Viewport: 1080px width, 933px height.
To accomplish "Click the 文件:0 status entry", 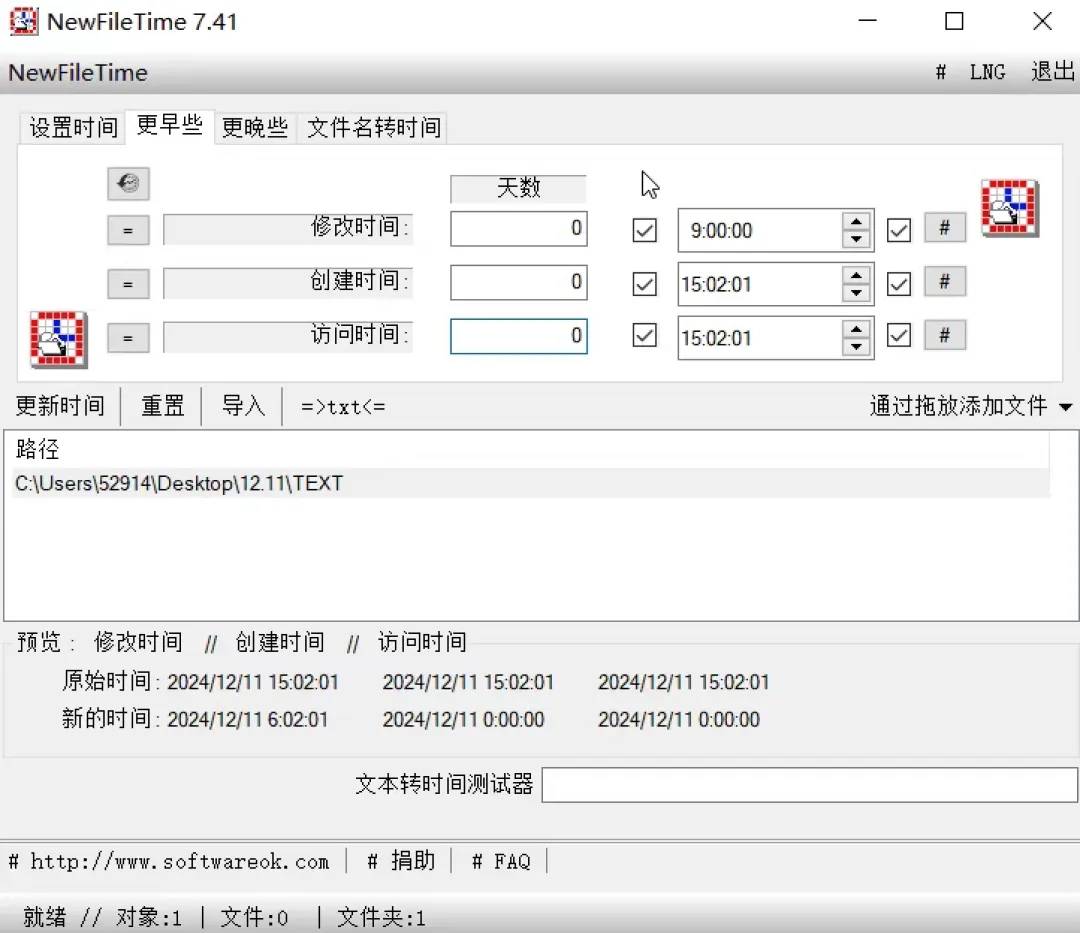I will tap(254, 917).
